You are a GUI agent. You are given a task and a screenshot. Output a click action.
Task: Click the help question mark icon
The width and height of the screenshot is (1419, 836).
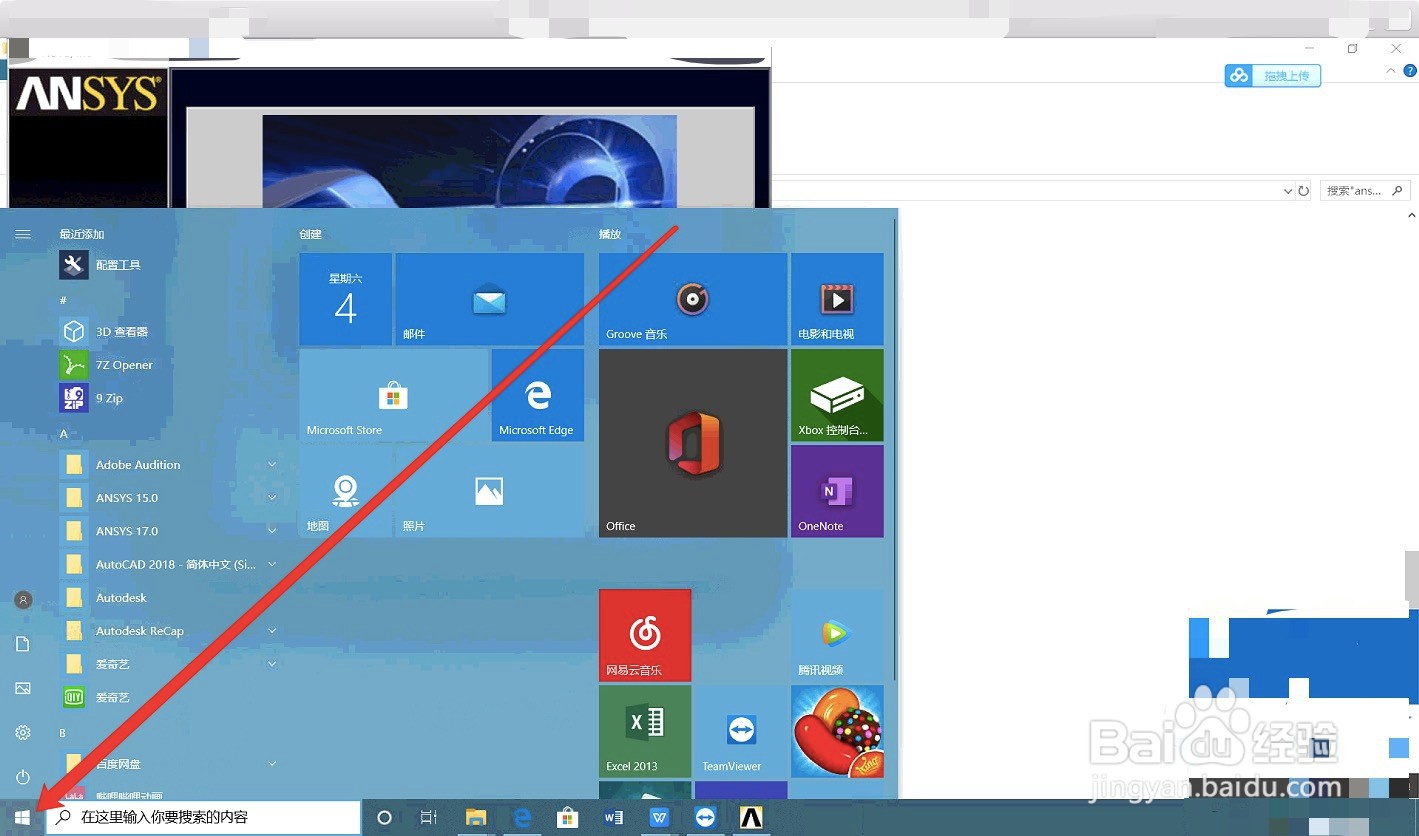[x=1410, y=71]
